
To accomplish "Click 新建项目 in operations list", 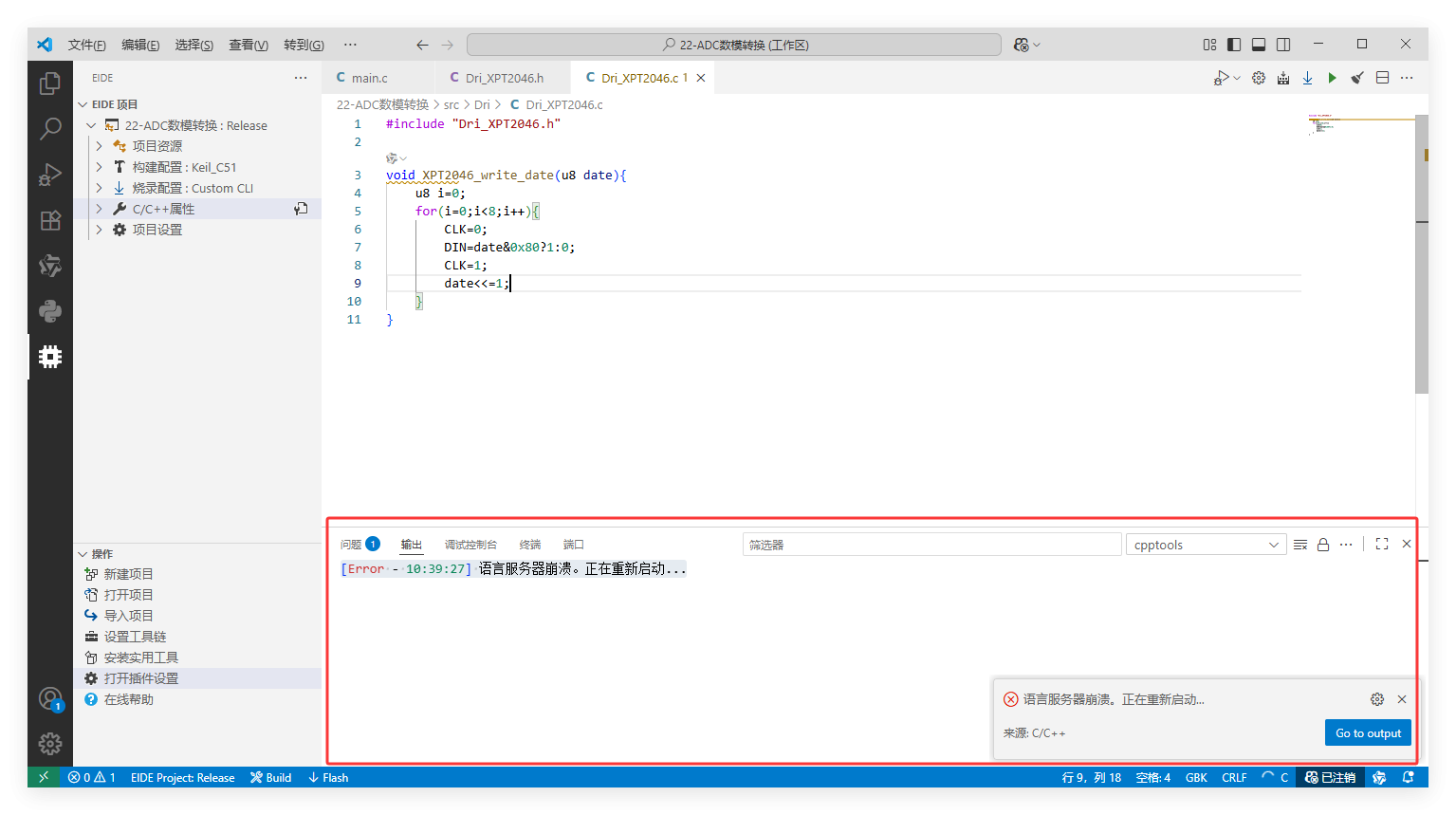I will [x=128, y=574].
